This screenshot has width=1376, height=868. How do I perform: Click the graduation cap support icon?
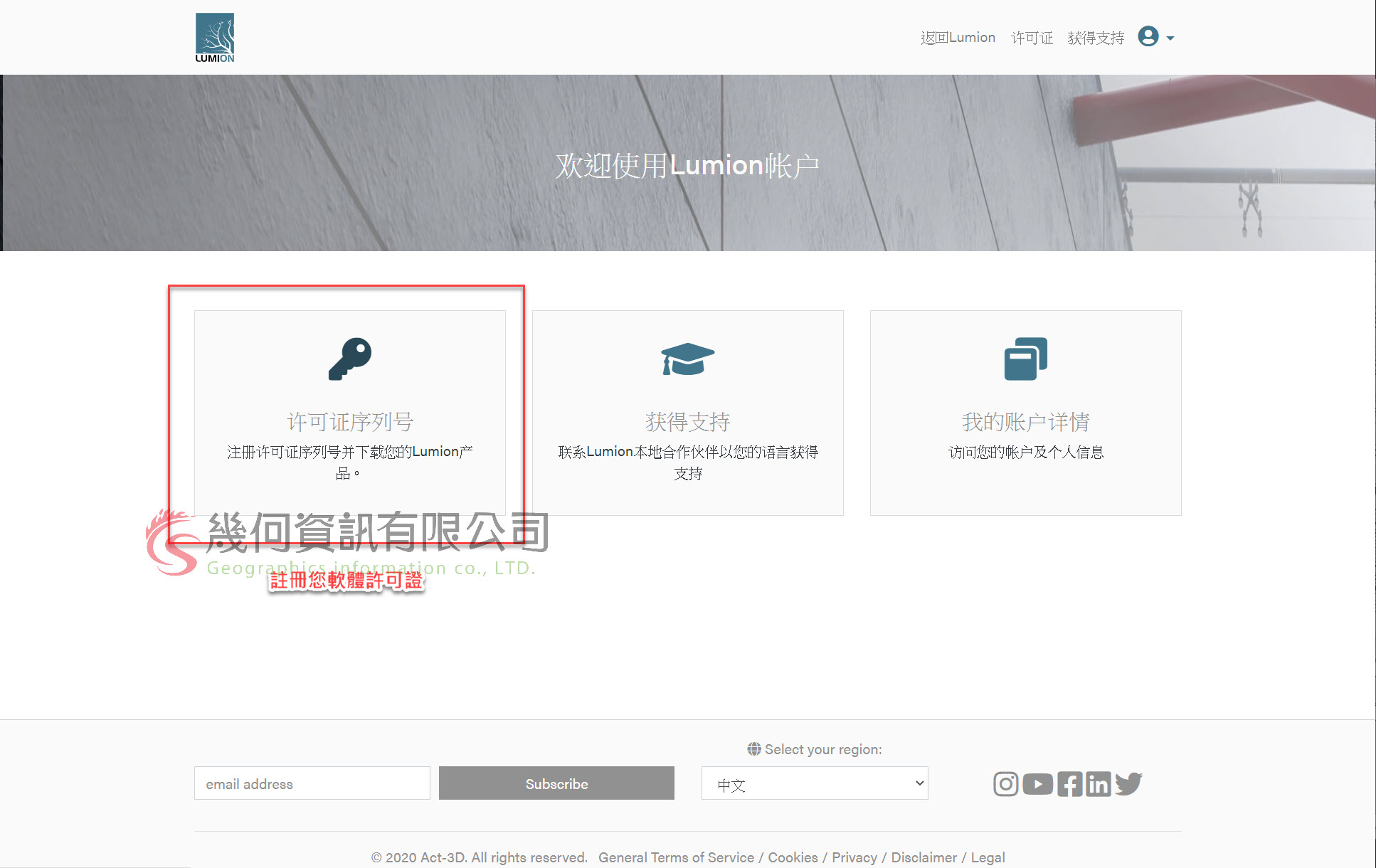687,359
